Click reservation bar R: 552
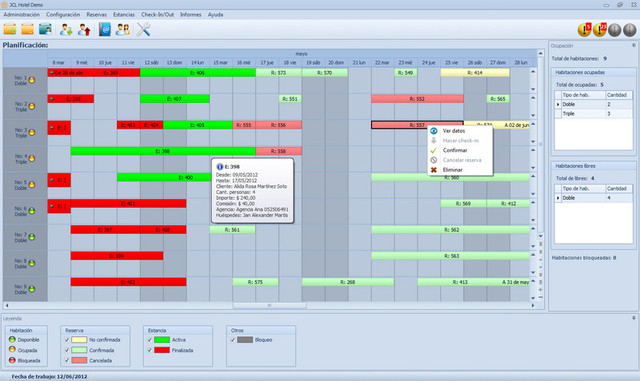The height and width of the screenshot is (381, 640). 417,99
